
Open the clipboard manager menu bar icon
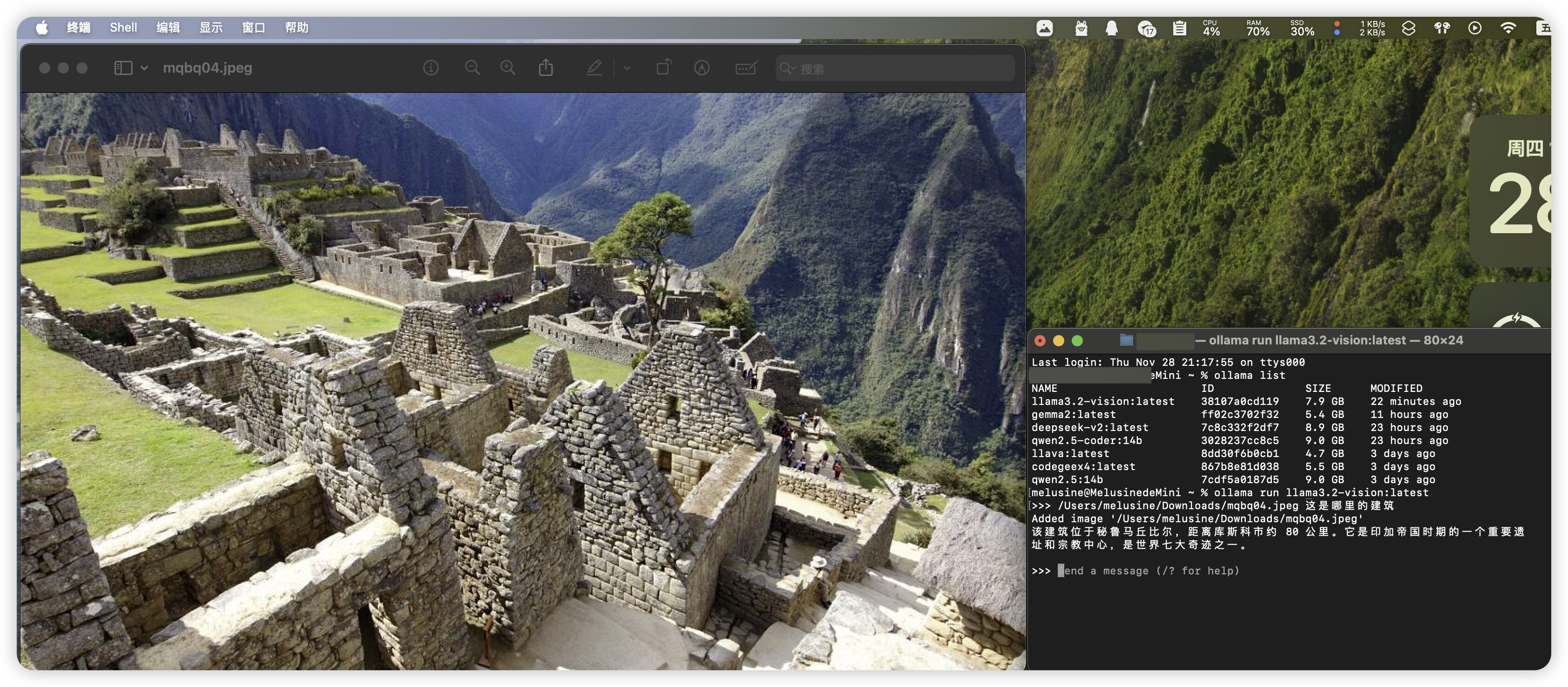1180,28
